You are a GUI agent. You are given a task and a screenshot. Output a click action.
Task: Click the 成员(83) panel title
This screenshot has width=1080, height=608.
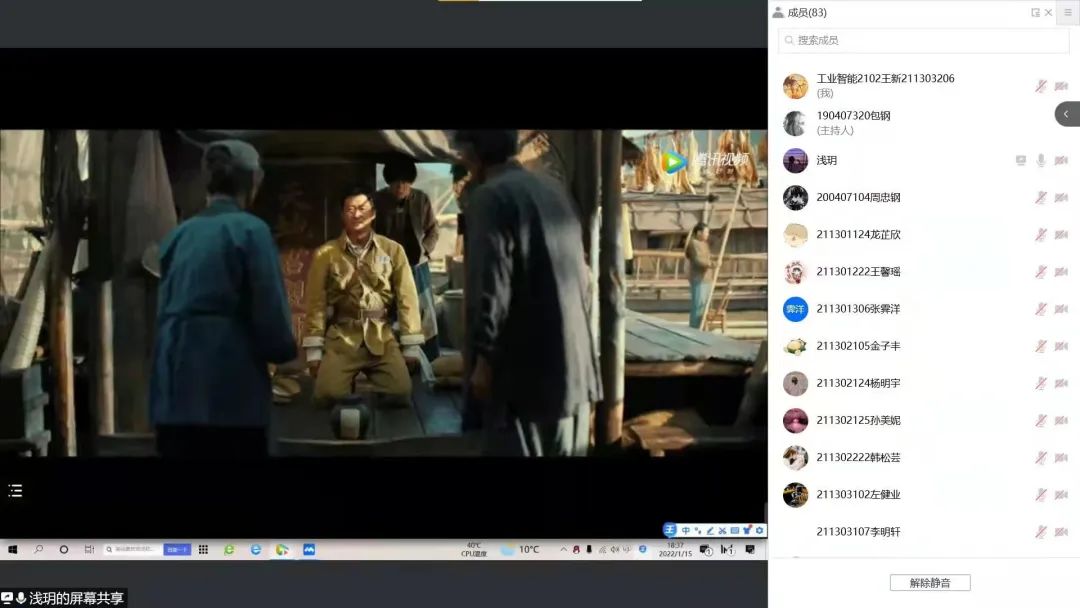[807, 12]
